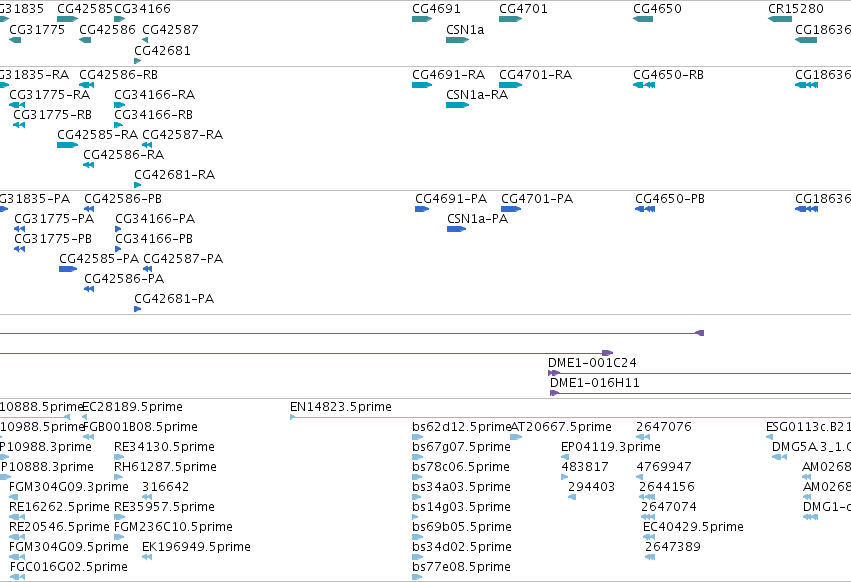
Task: Select the bs62d12.5prime EST glyph
Action: [x=417, y=437]
